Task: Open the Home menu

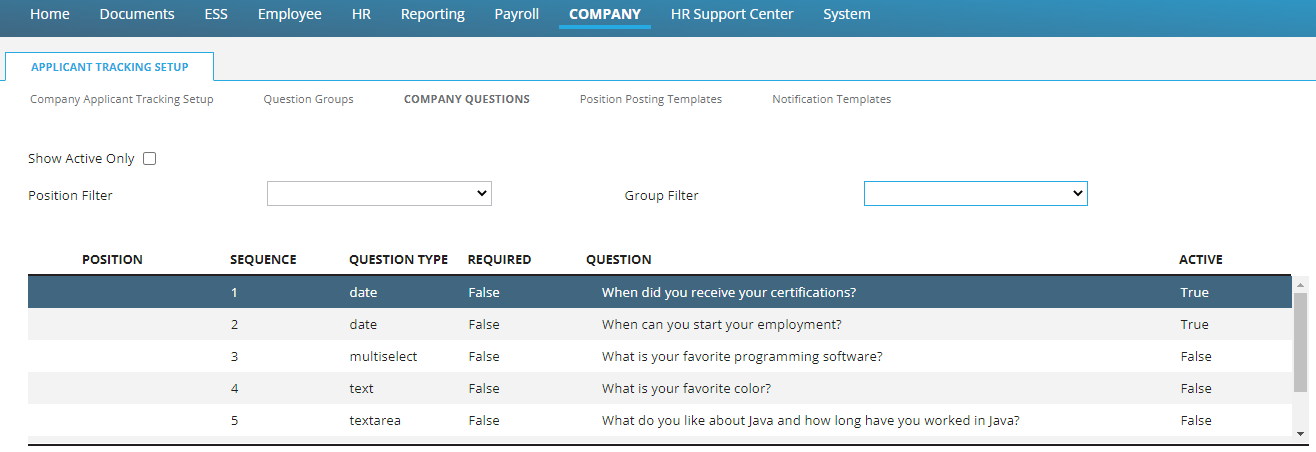Action: 50,14
